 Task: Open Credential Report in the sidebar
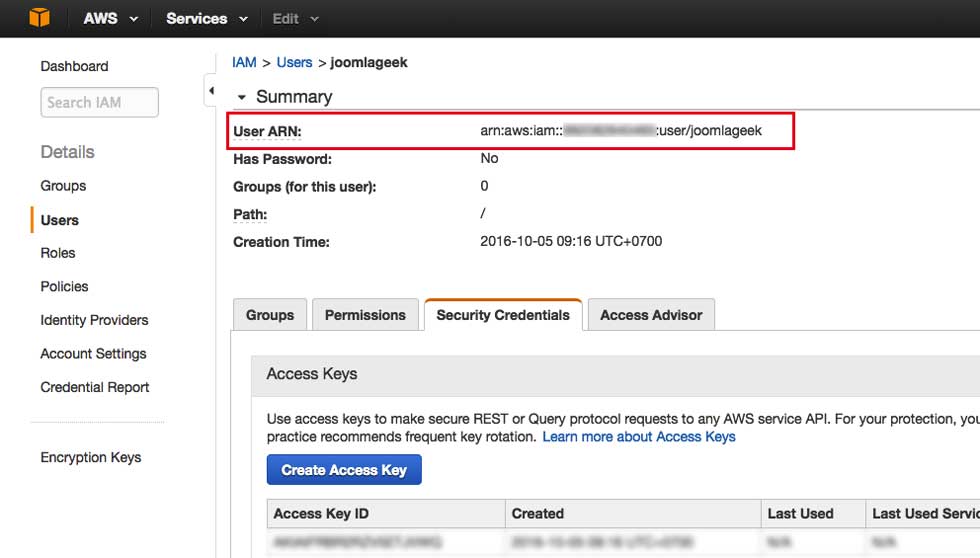click(94, 387)
